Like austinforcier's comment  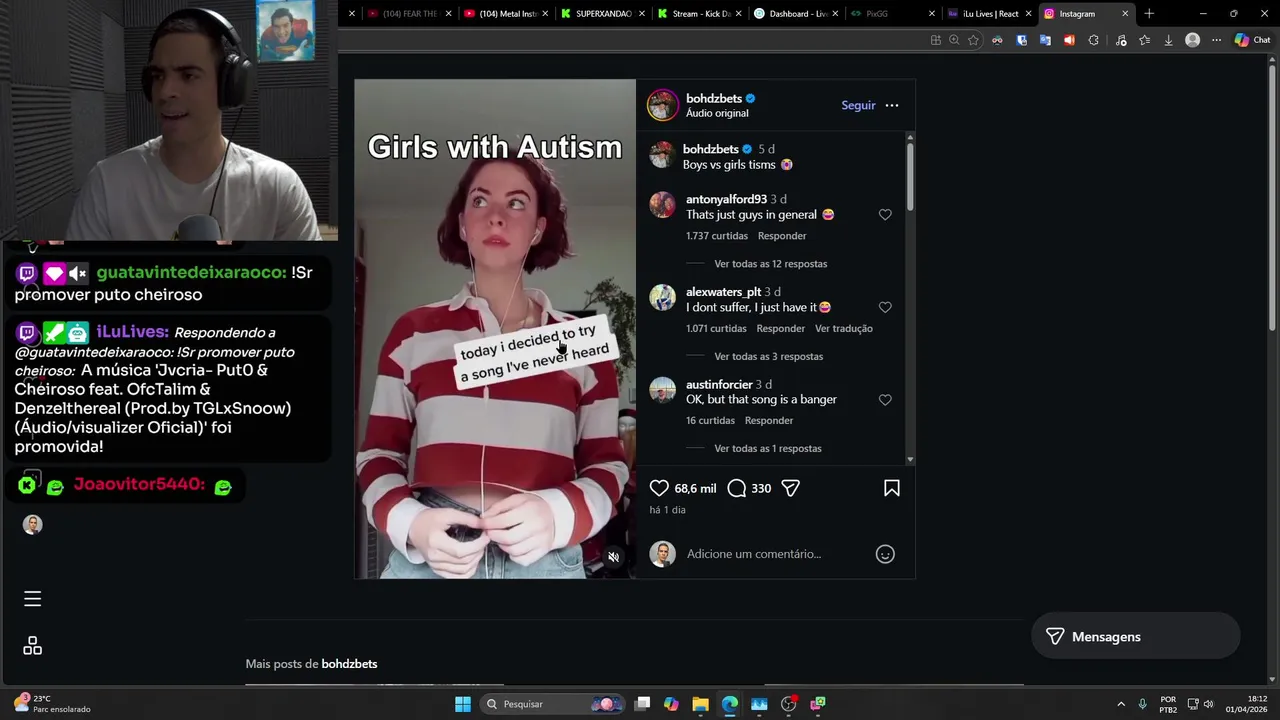(x=885, y=400)
